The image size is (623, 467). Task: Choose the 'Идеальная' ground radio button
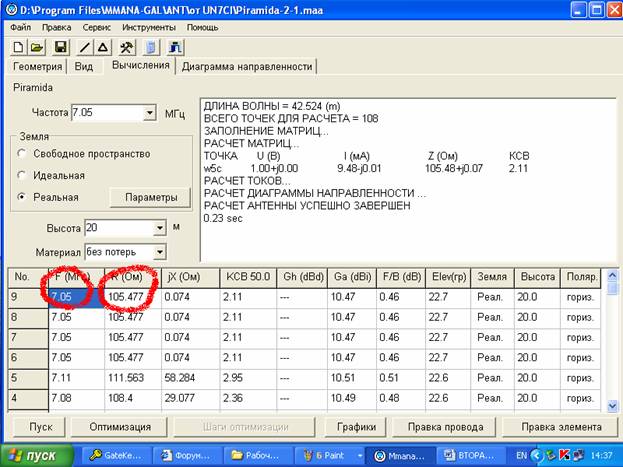22,175
